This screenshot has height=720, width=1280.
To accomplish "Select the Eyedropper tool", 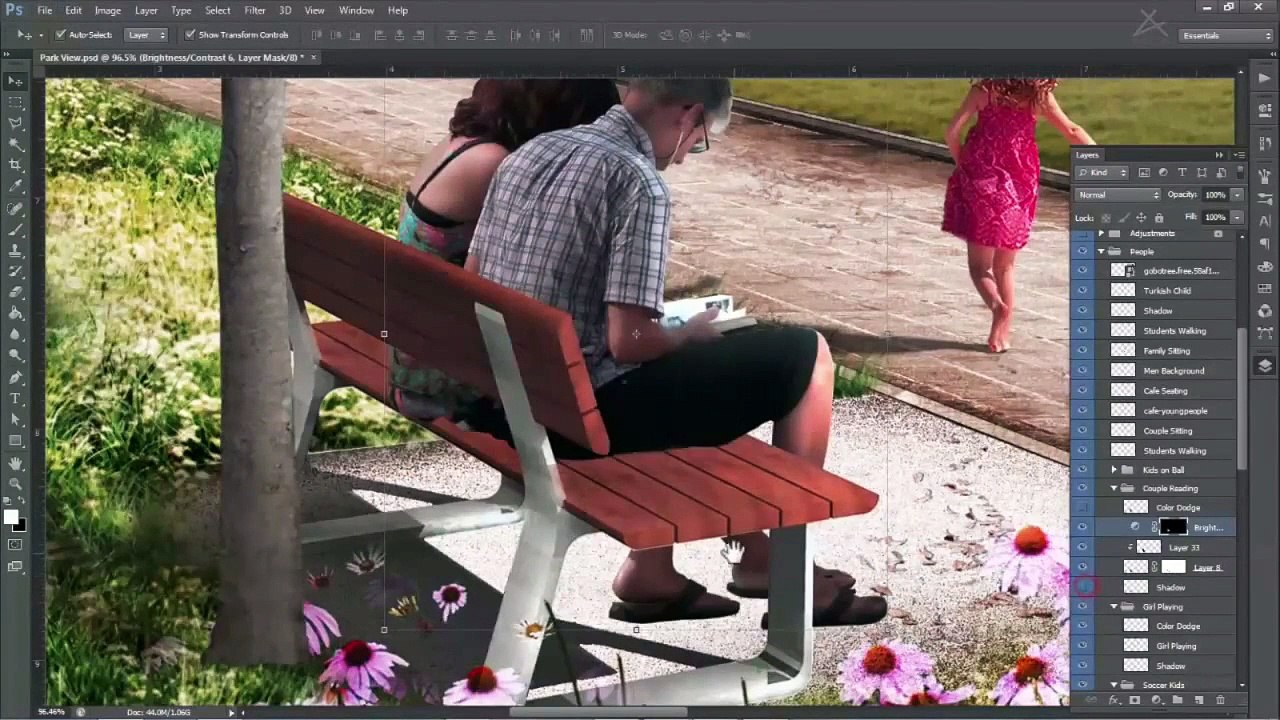I will pos(15,186).
